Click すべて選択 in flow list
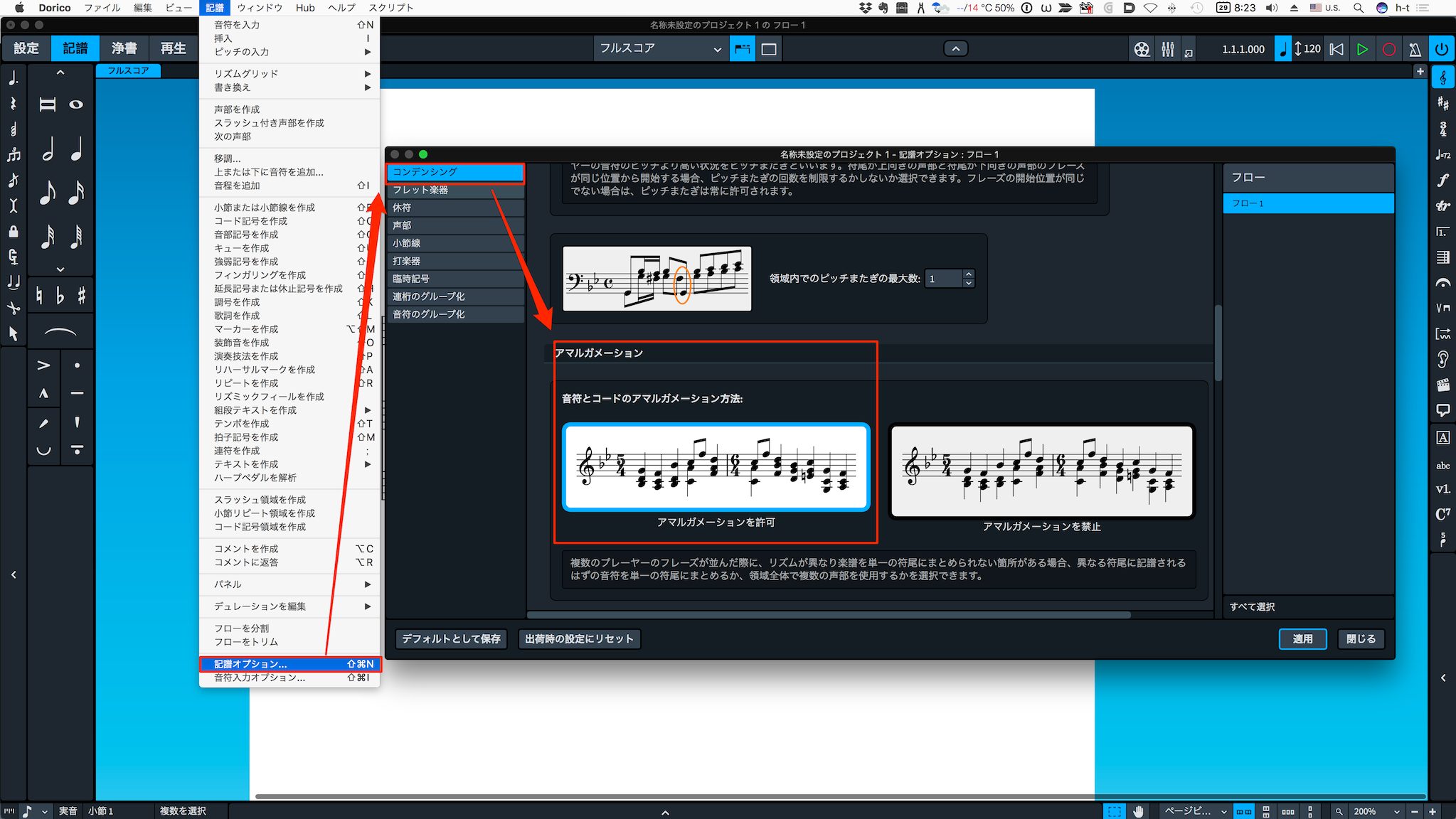The image size is (1456, 819). [1253, 607]
